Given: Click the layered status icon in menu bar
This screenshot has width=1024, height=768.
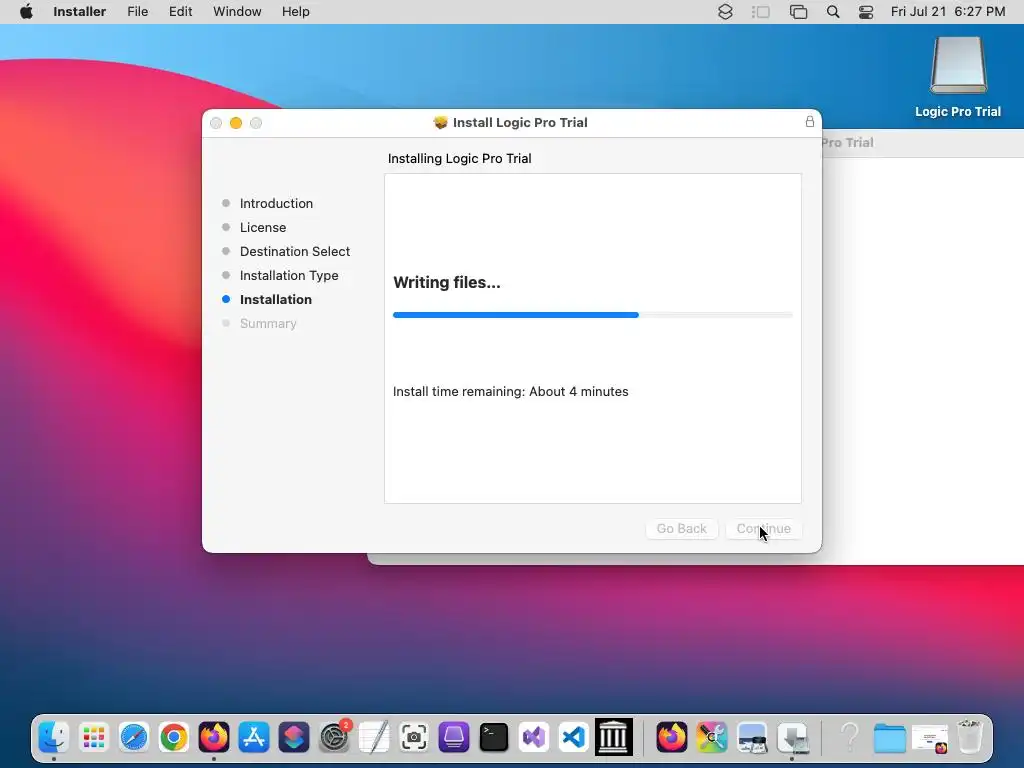Looking at the screenshot, I should point(726,12).
